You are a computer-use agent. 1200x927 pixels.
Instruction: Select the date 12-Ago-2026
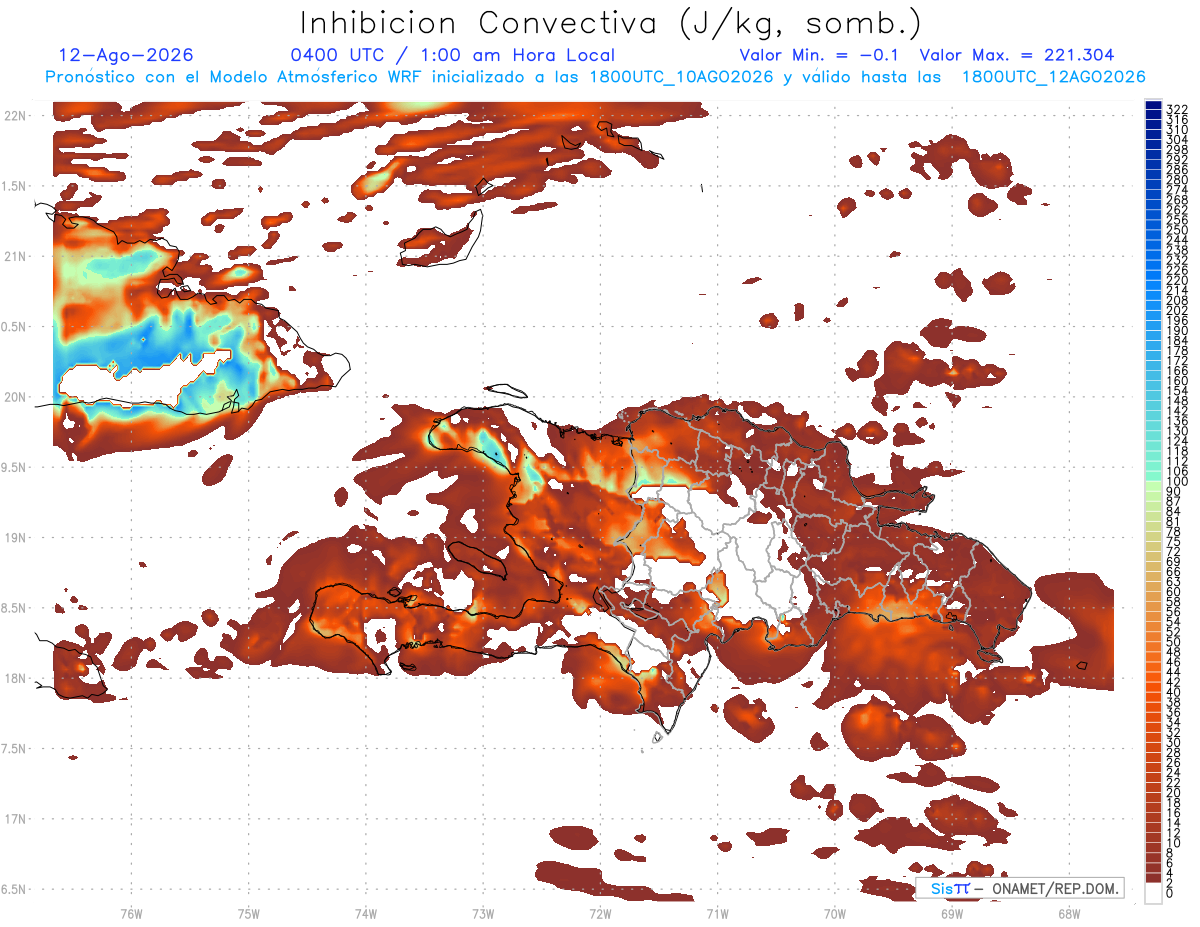click(x=126, y=55)
